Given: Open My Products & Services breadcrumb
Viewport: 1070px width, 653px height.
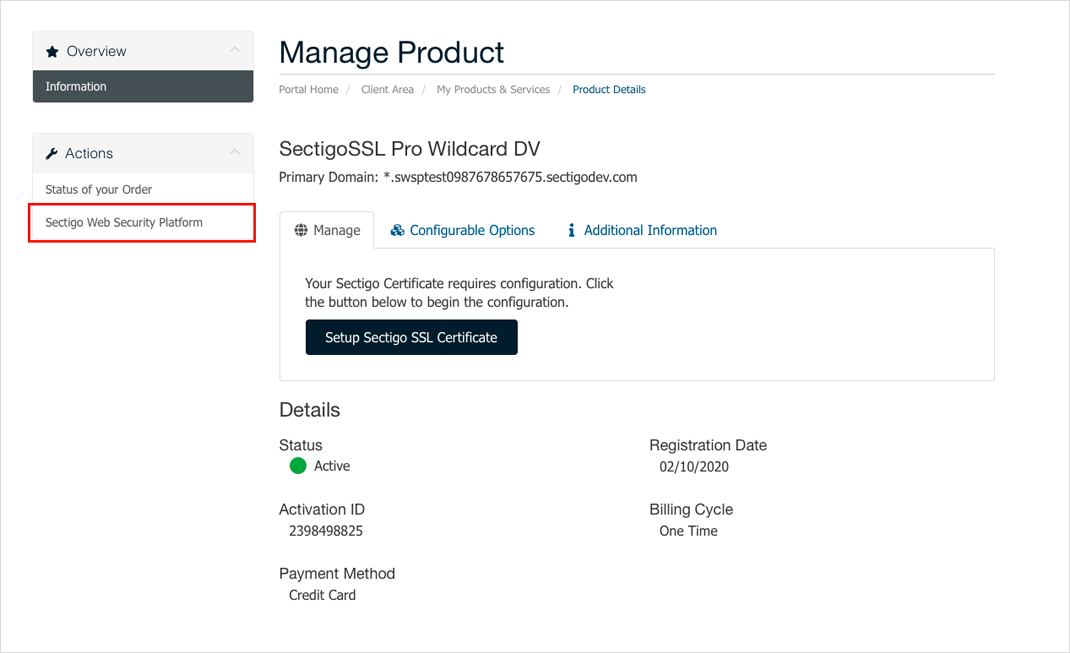Looking at the screenshot, I should pyautogui.click(x=493, y=89).
